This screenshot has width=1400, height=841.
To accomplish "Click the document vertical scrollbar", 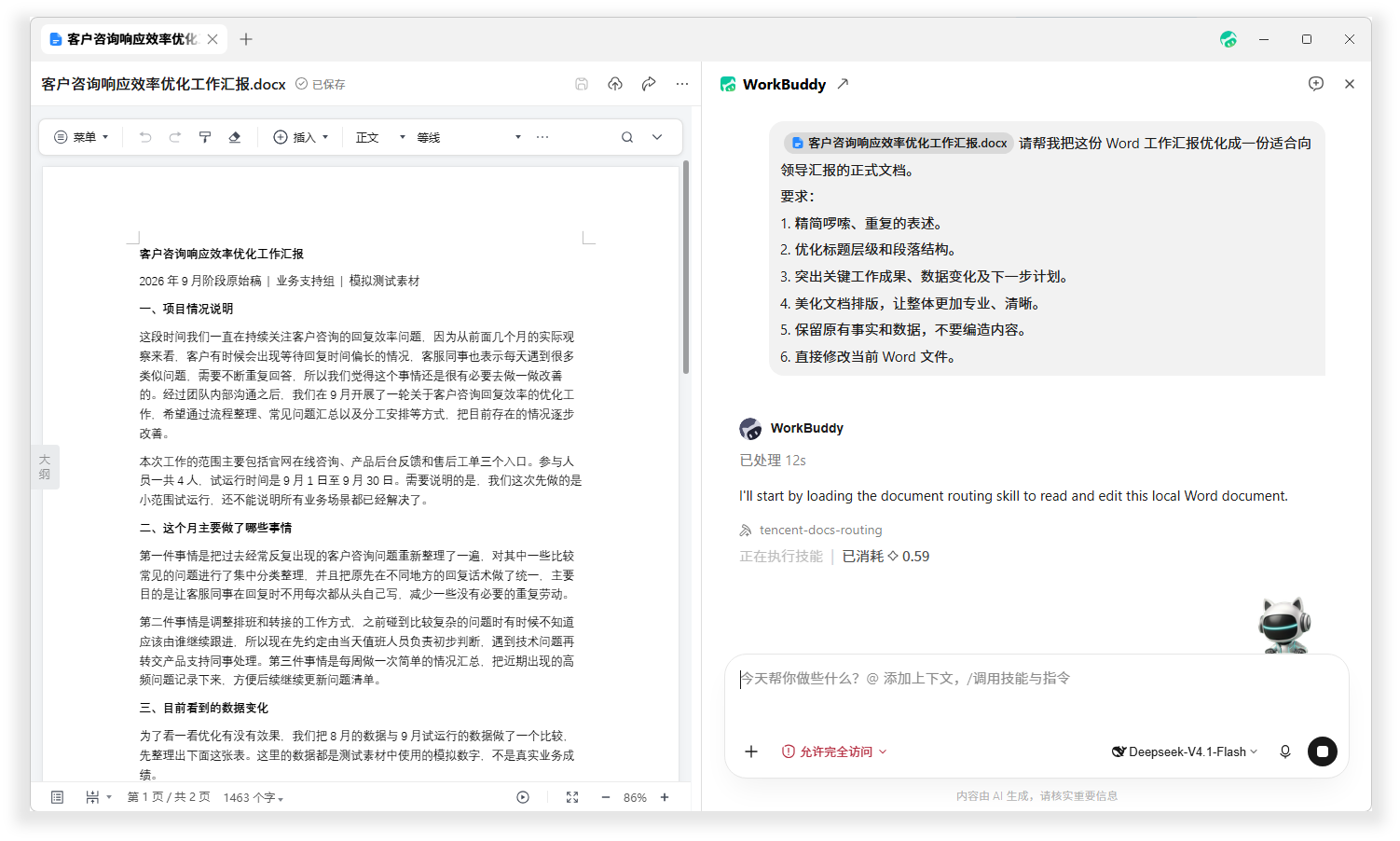I will pyautogui.click(x=686, y=268).
